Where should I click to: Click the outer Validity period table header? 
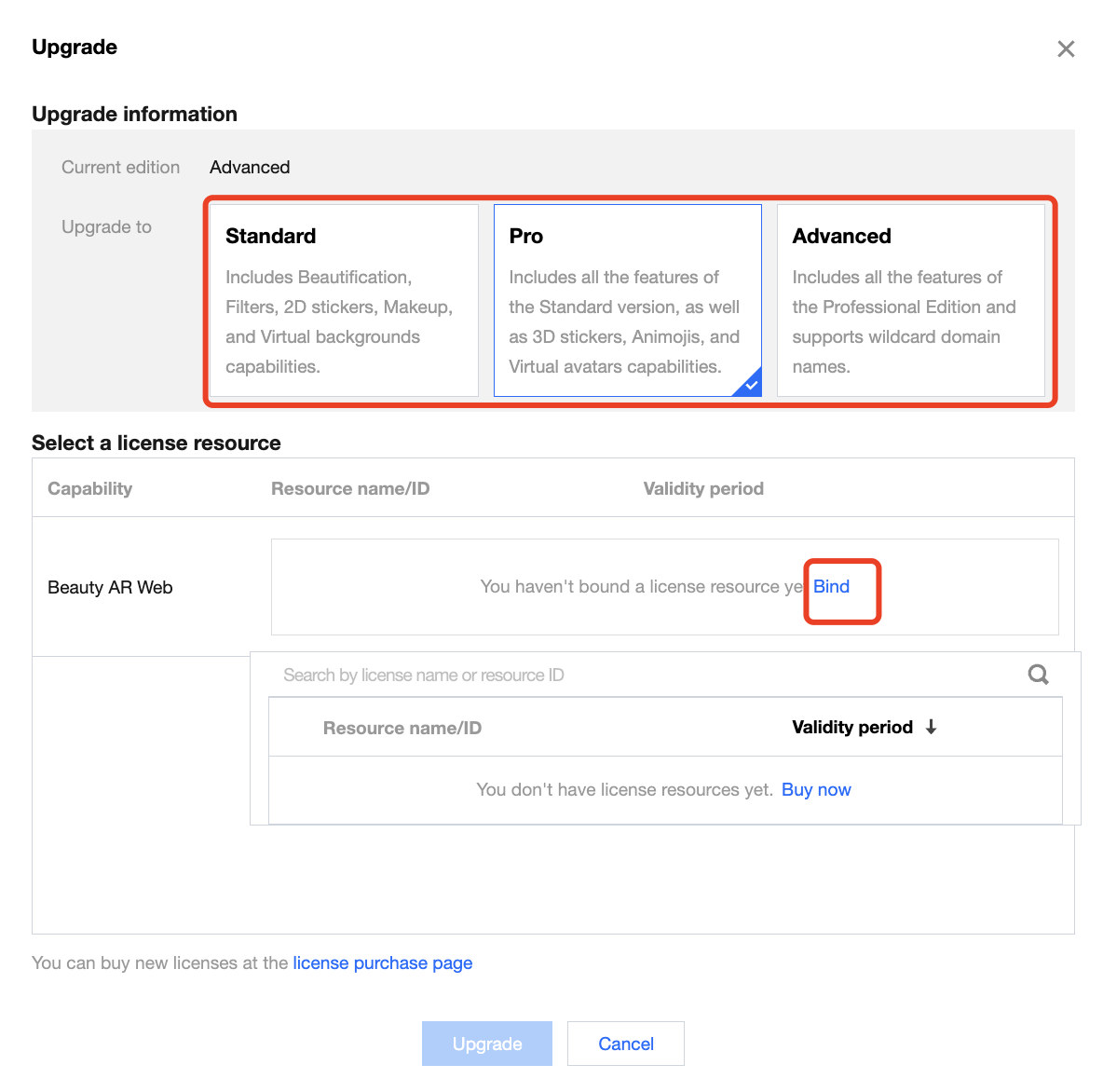click(703, 489)
